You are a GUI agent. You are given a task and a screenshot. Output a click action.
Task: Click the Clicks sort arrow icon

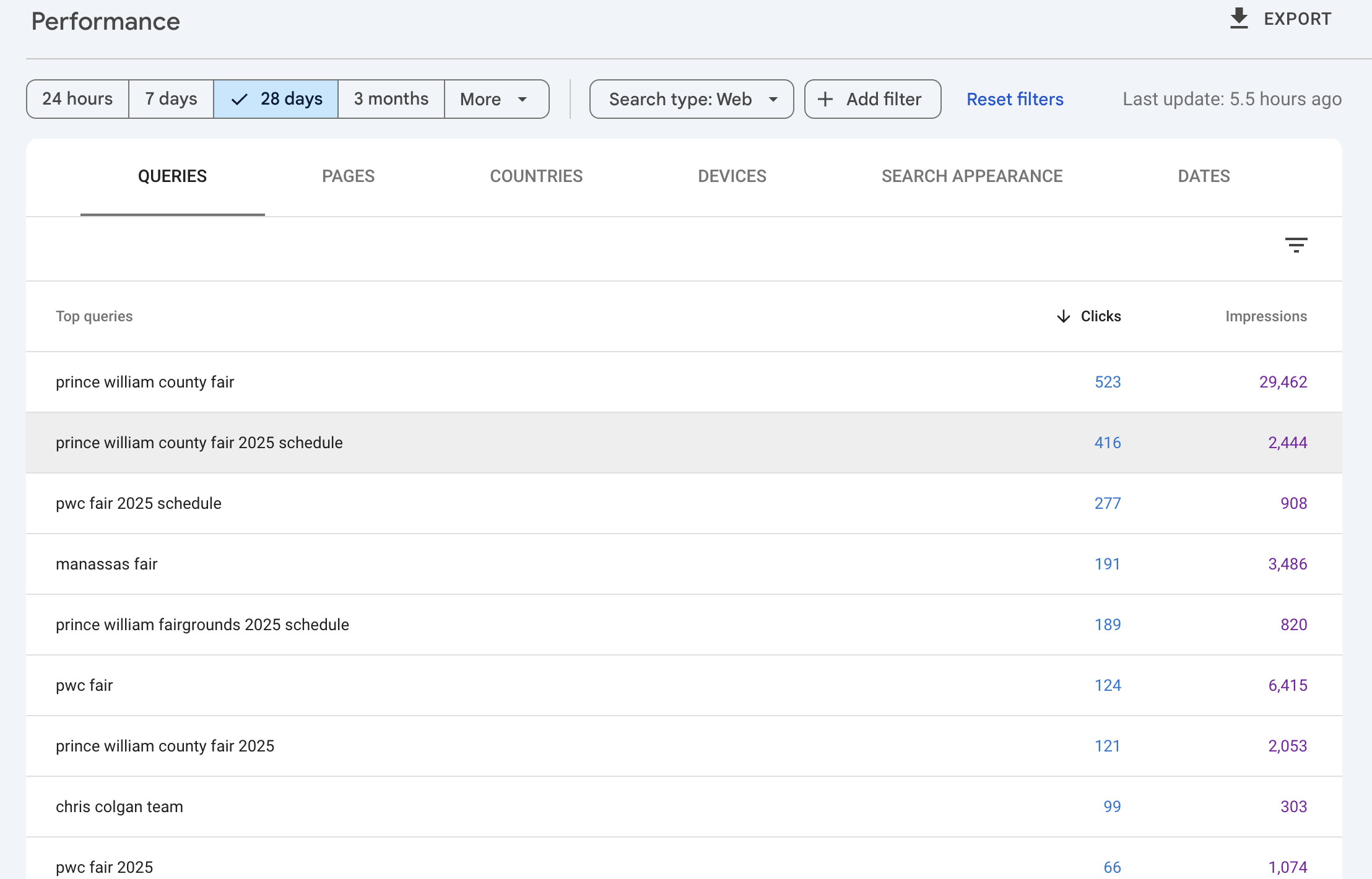point(1063,316)
